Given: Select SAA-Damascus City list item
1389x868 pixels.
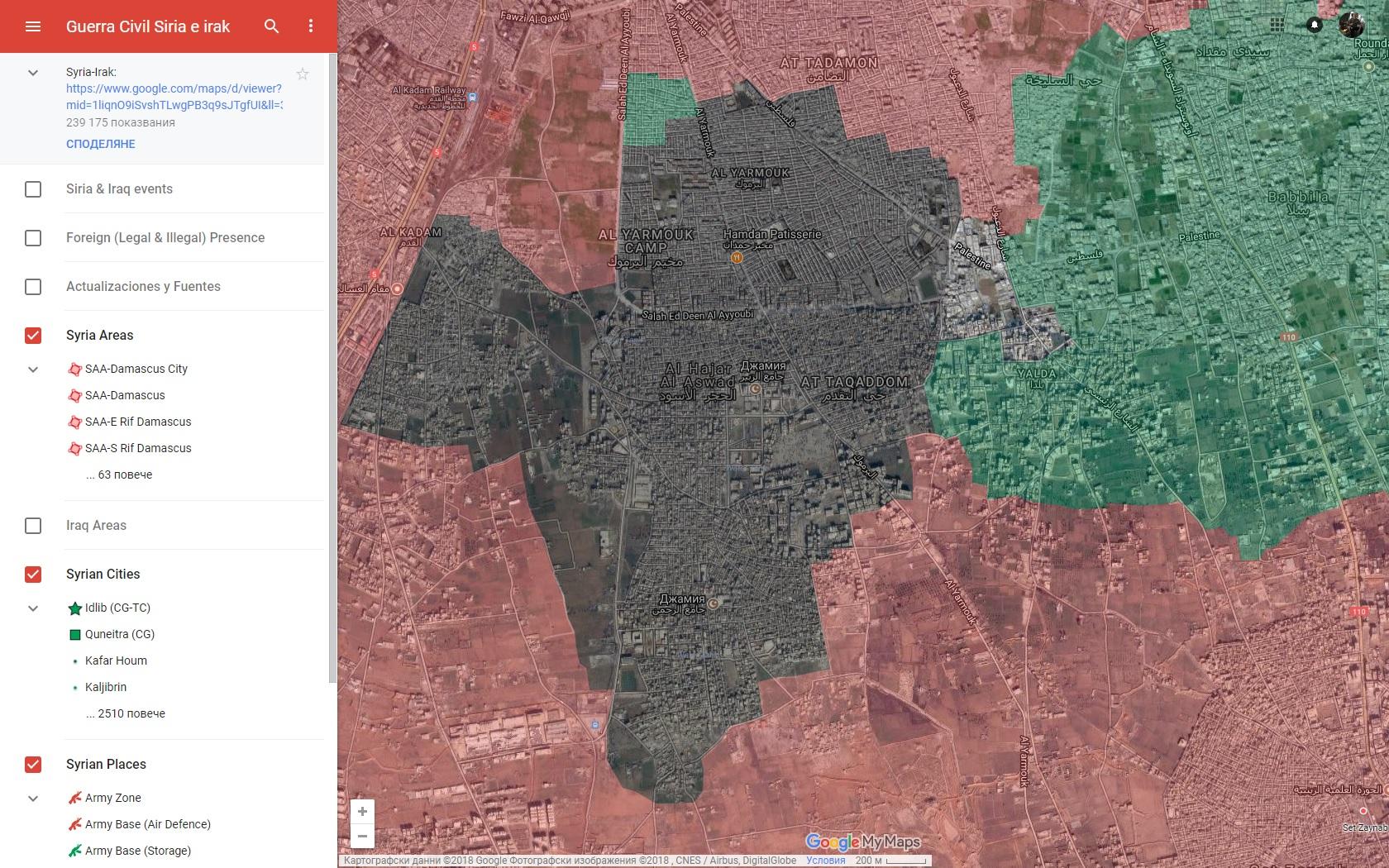Looking at the screenshot, I should tap(136, 369).
